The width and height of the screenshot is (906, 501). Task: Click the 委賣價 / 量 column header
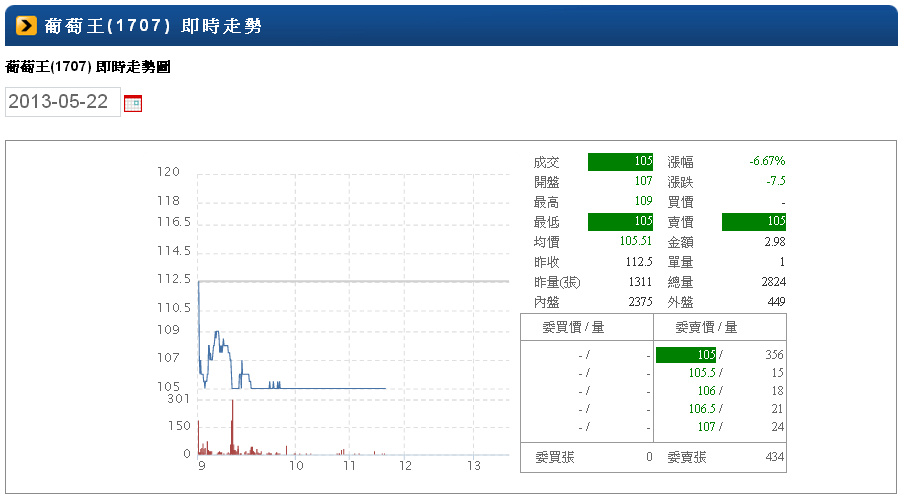coord(706,328)
